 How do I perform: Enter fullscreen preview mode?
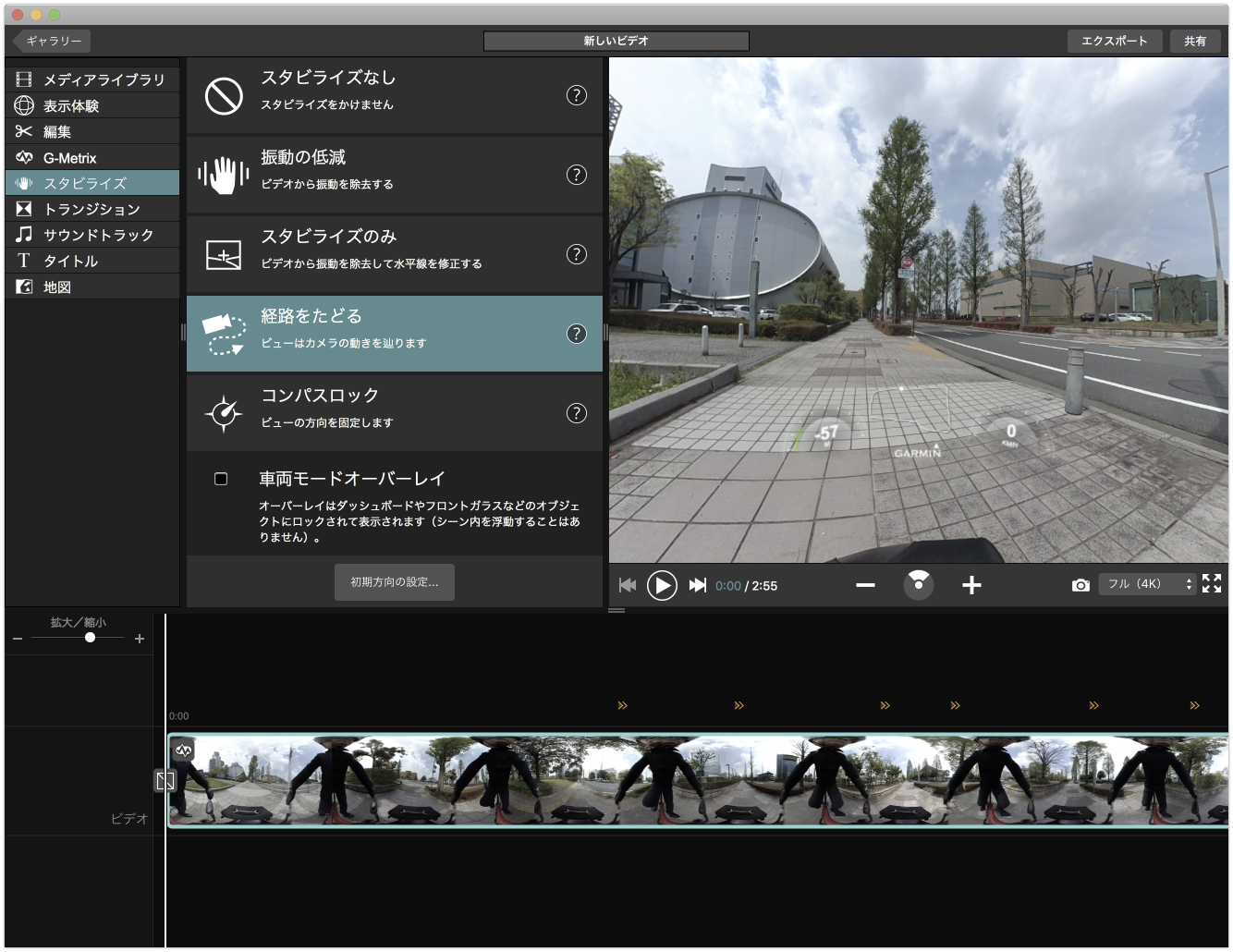pyautogui.click(x=1212, y=583)
